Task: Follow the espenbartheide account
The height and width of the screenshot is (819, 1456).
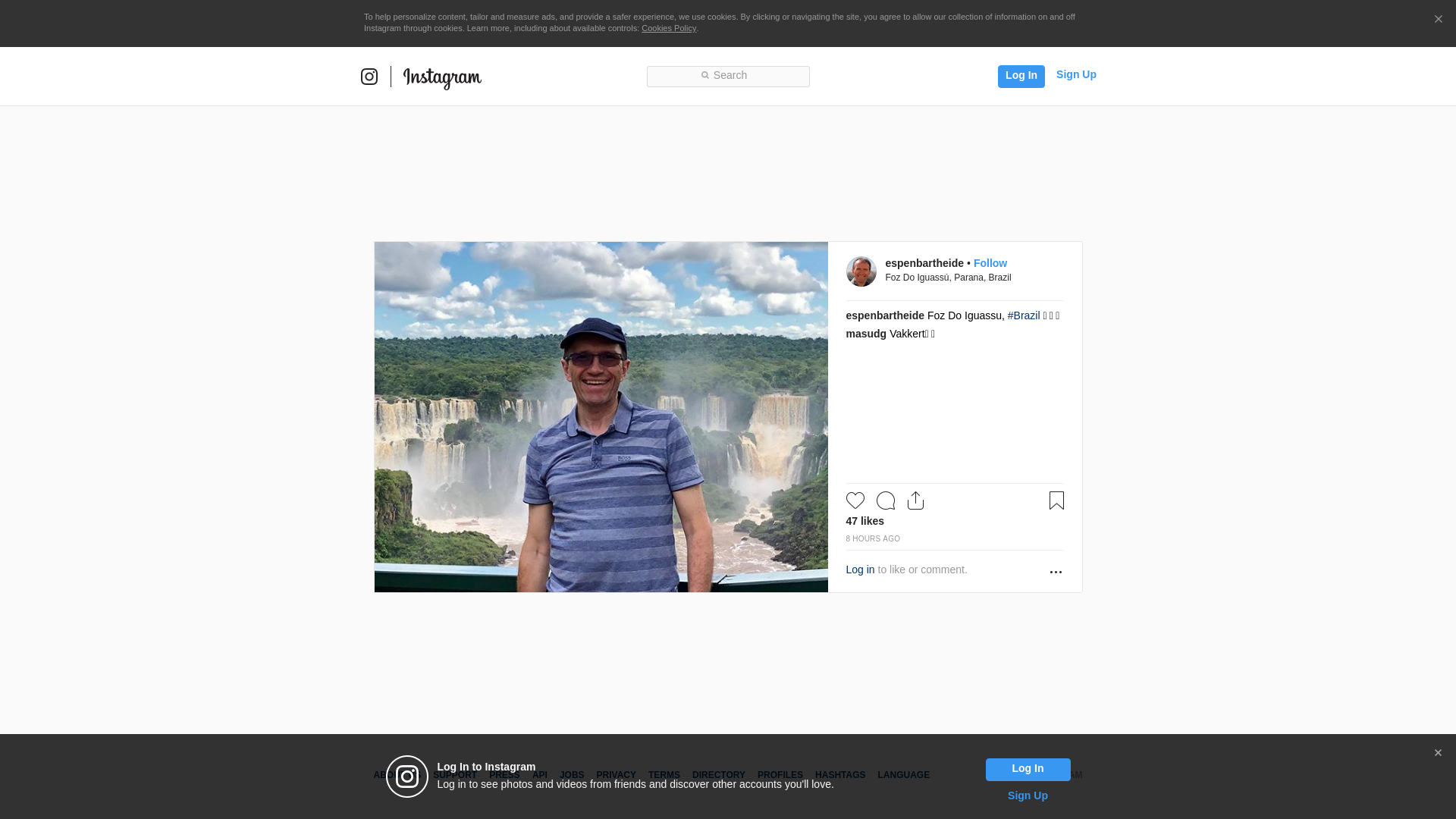Action: pyautogui.click(x=990, y=263)
